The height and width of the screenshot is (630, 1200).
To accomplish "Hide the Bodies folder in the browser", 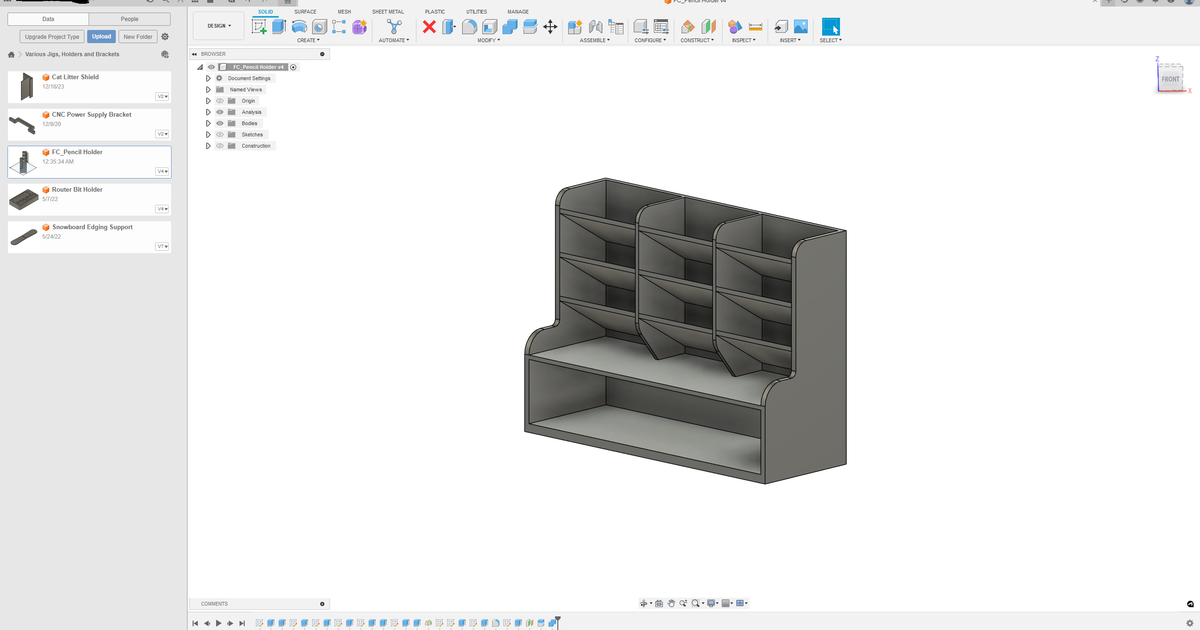I will (220, 123).
